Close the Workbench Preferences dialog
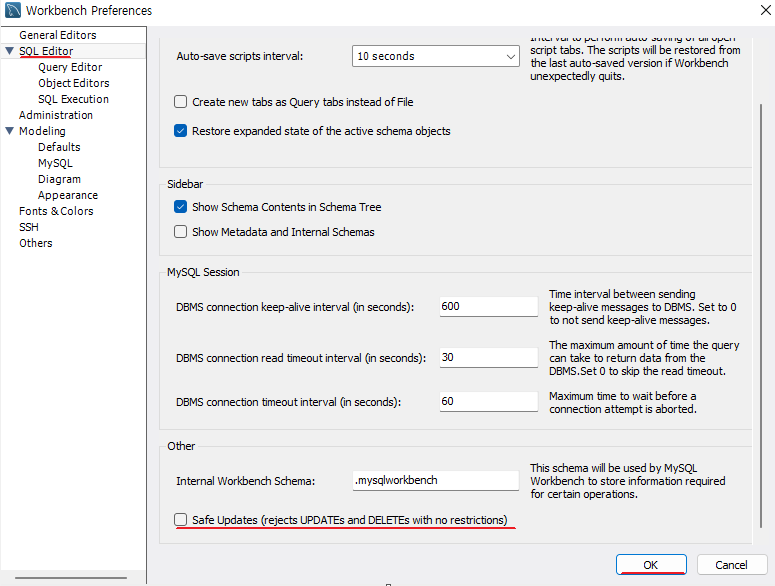The height and width of the screenshot is (586, 775). (765, 10)
